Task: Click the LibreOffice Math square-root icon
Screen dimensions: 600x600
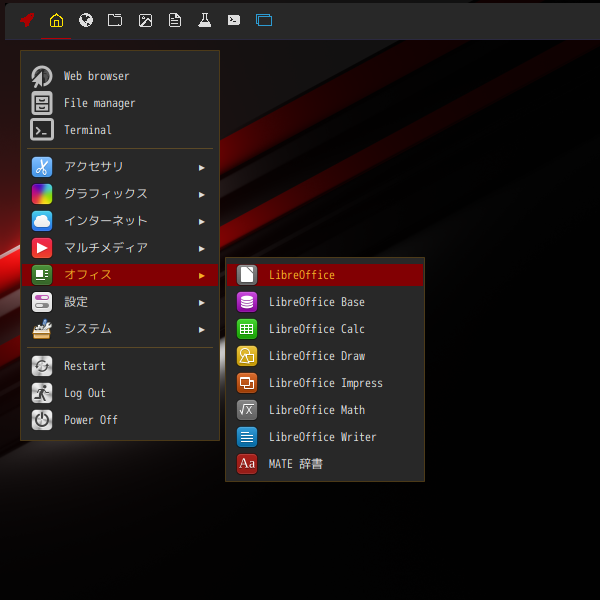Action: tap(247, 410)
